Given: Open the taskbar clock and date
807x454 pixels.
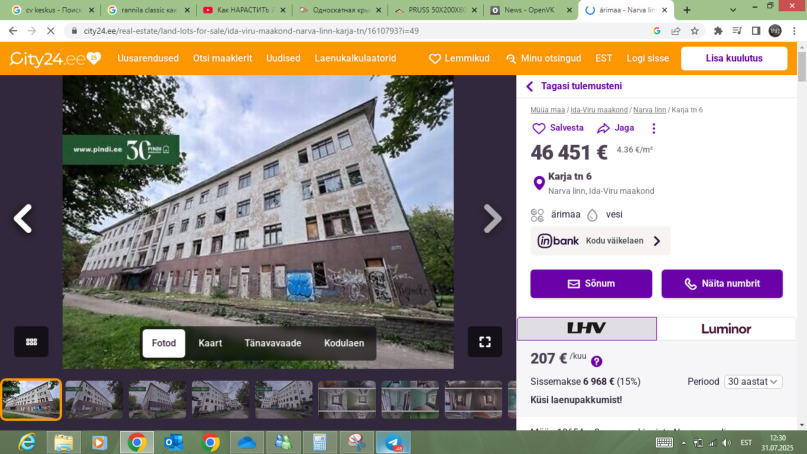Looking at the screenshot, I should click(x=778, y=443).
